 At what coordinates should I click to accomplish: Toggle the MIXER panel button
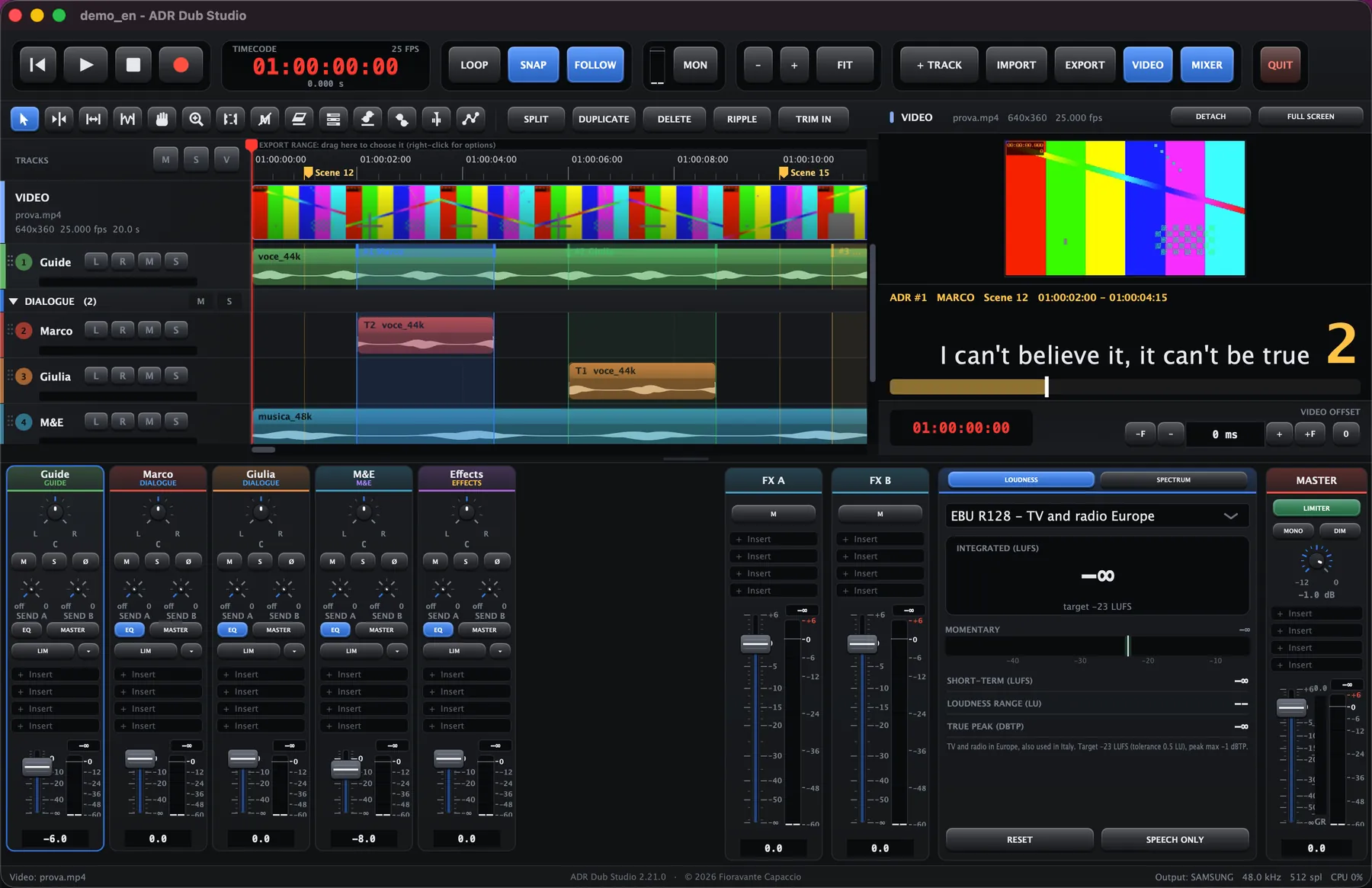click(1207, 65)
